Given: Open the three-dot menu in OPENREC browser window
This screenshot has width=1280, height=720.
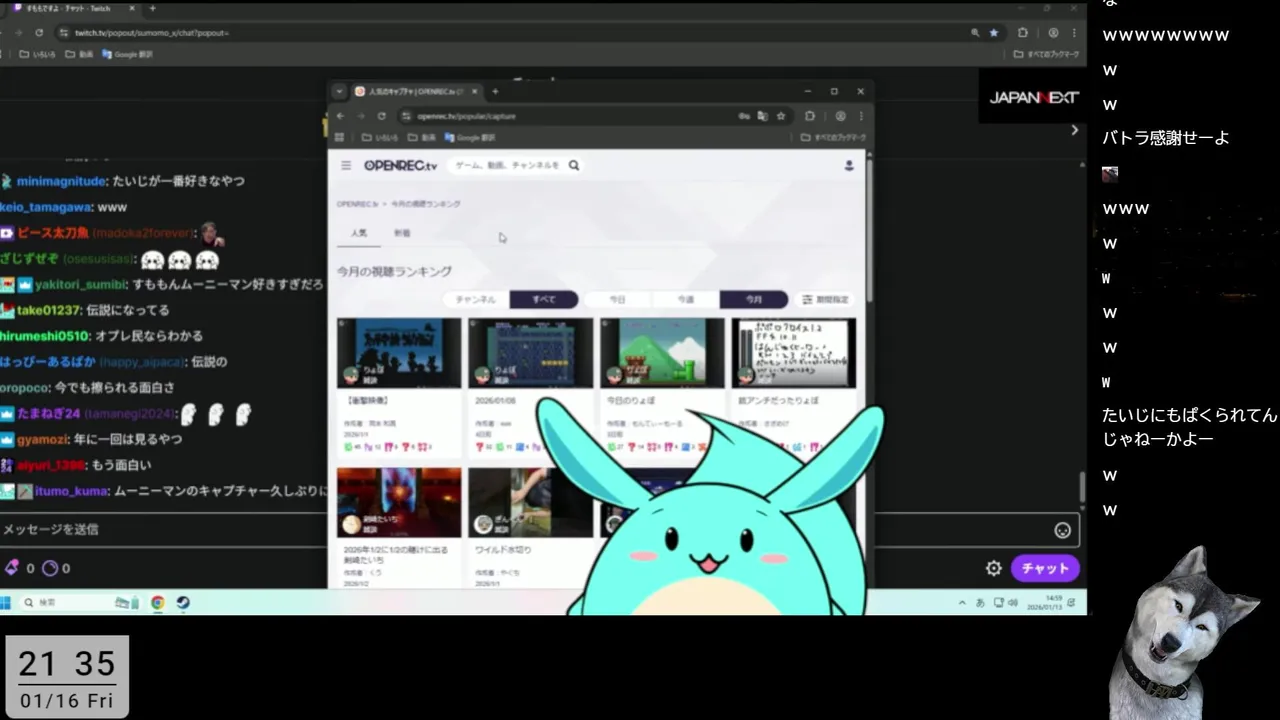Looking at the screenshot, I should point(861,116).
